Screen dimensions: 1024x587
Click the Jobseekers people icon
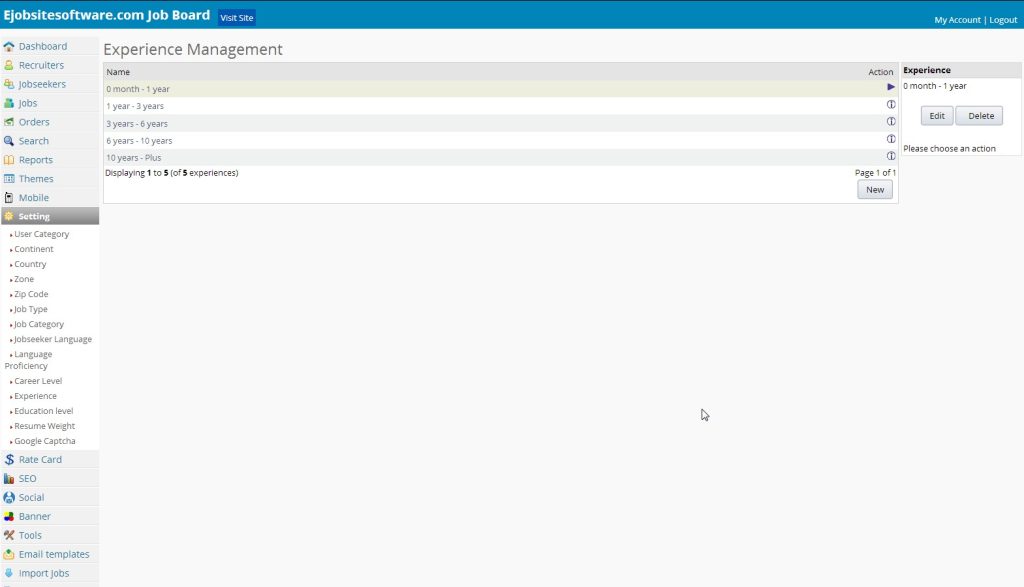tap(9, 84)
